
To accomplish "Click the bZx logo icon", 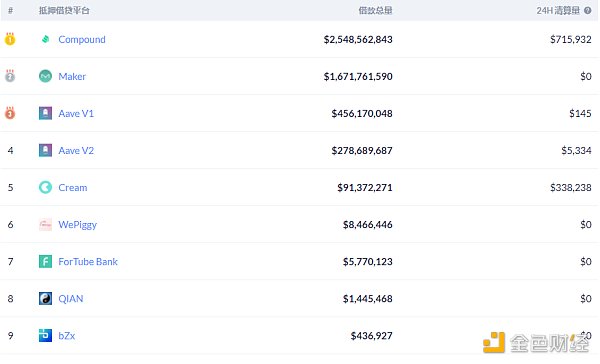I will tap(46, 335).
